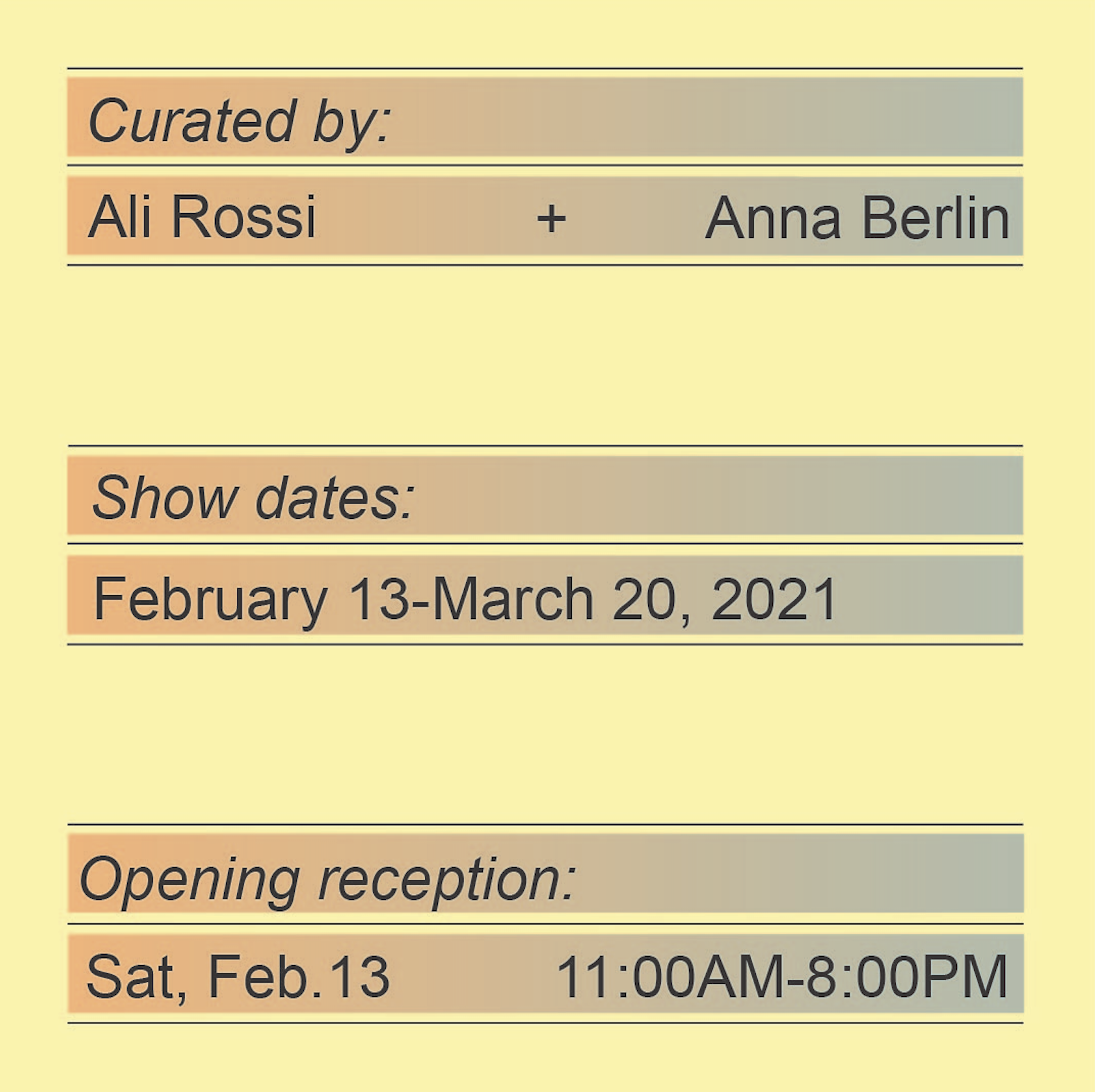
Task: Click the word "February" in the date range
Action: [x=210, y=601]
